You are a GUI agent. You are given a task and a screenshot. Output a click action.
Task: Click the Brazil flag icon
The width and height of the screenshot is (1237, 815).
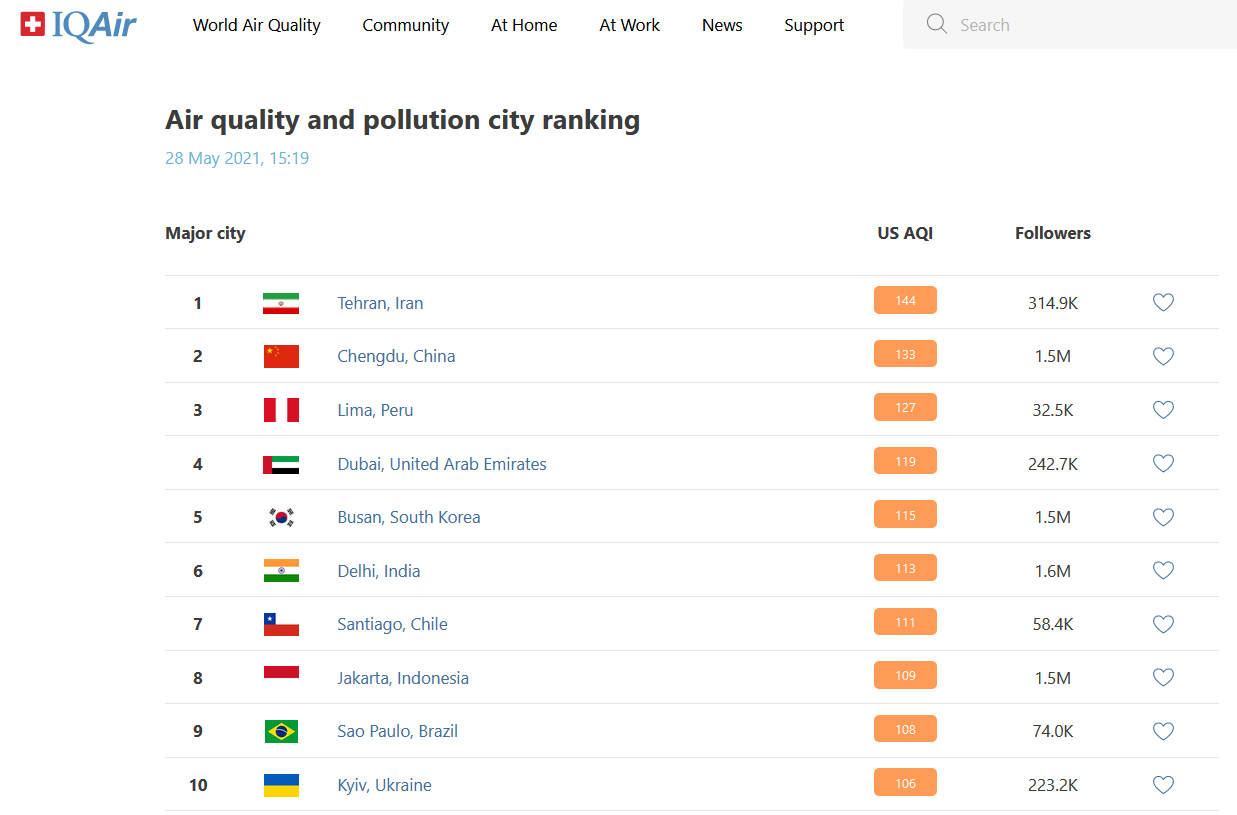[281, 731]
